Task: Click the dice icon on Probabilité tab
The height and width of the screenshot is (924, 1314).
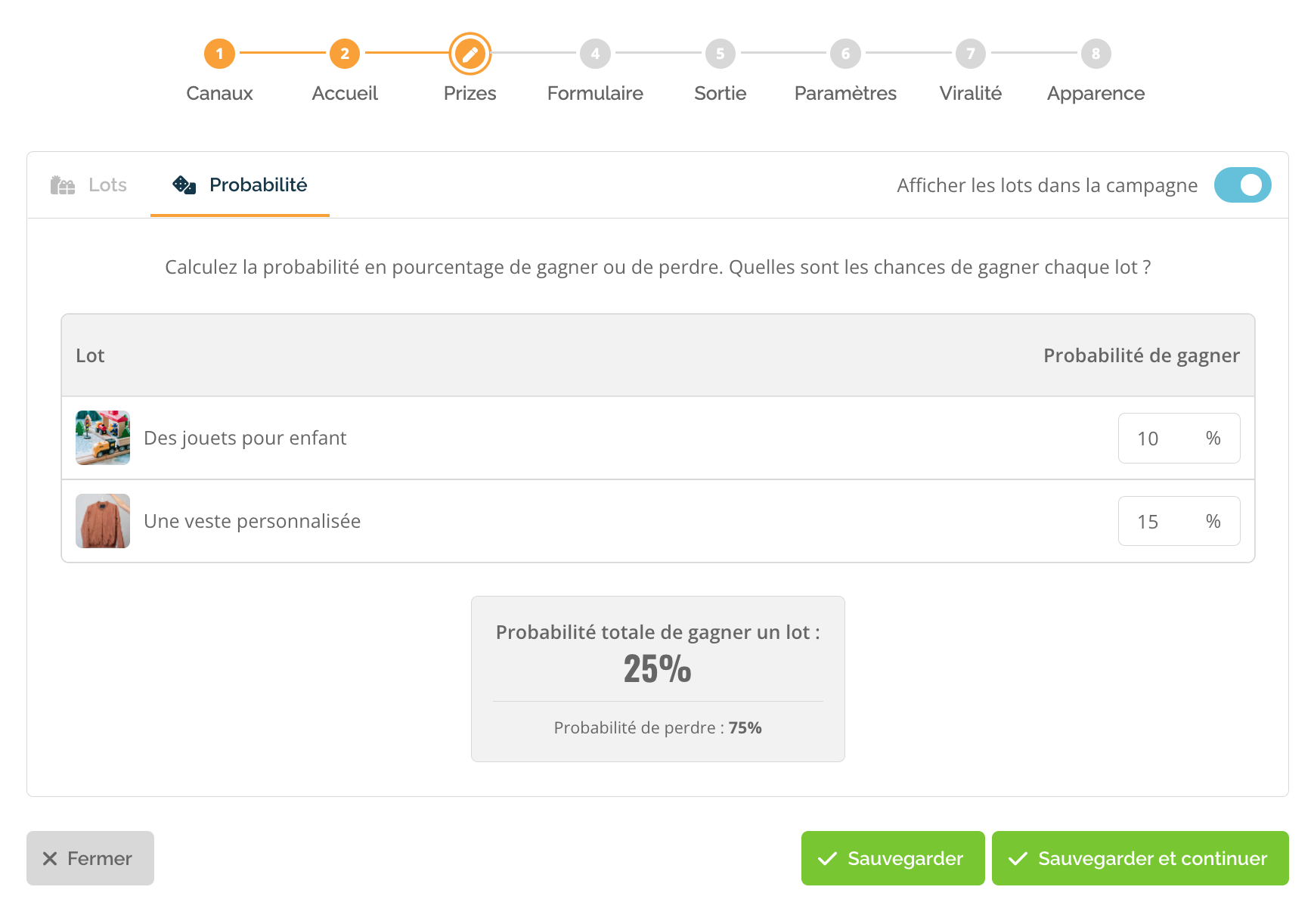Action: tap(184, 185)
